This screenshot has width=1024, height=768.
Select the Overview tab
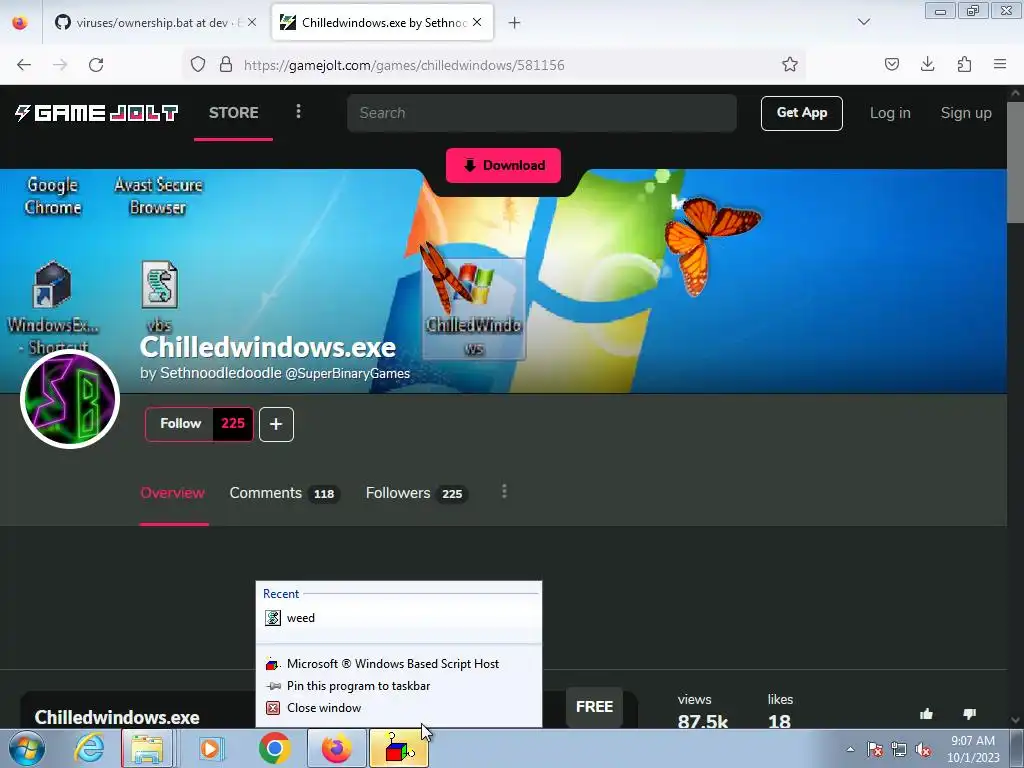(x=172, y=493)
